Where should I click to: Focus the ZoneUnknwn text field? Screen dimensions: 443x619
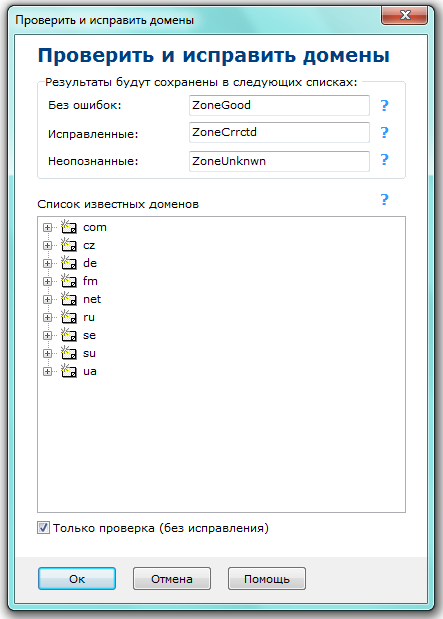pyautogui.click(x=279, y=161)
